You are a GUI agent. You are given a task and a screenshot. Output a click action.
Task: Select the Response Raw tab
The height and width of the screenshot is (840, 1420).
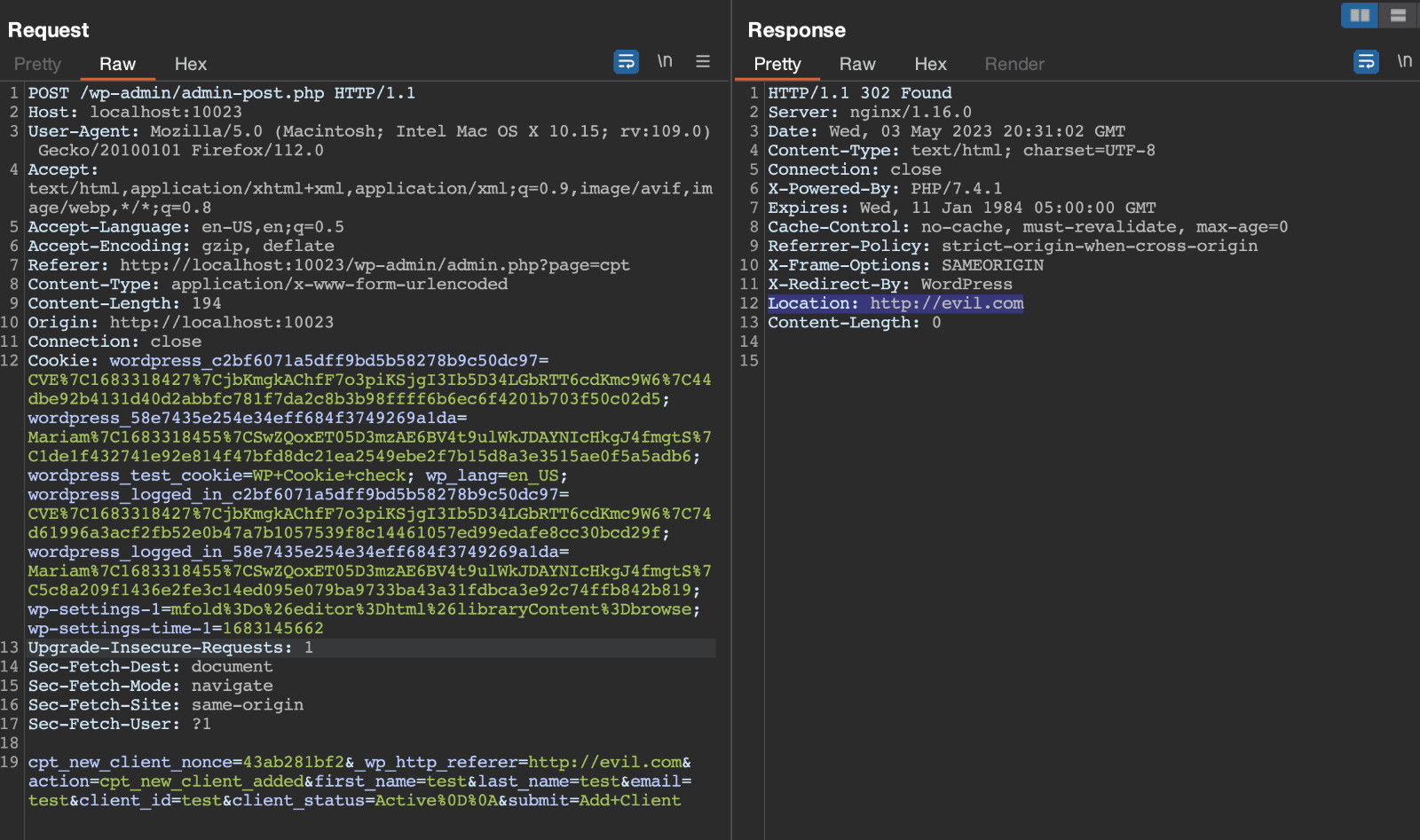pos(857,64)
